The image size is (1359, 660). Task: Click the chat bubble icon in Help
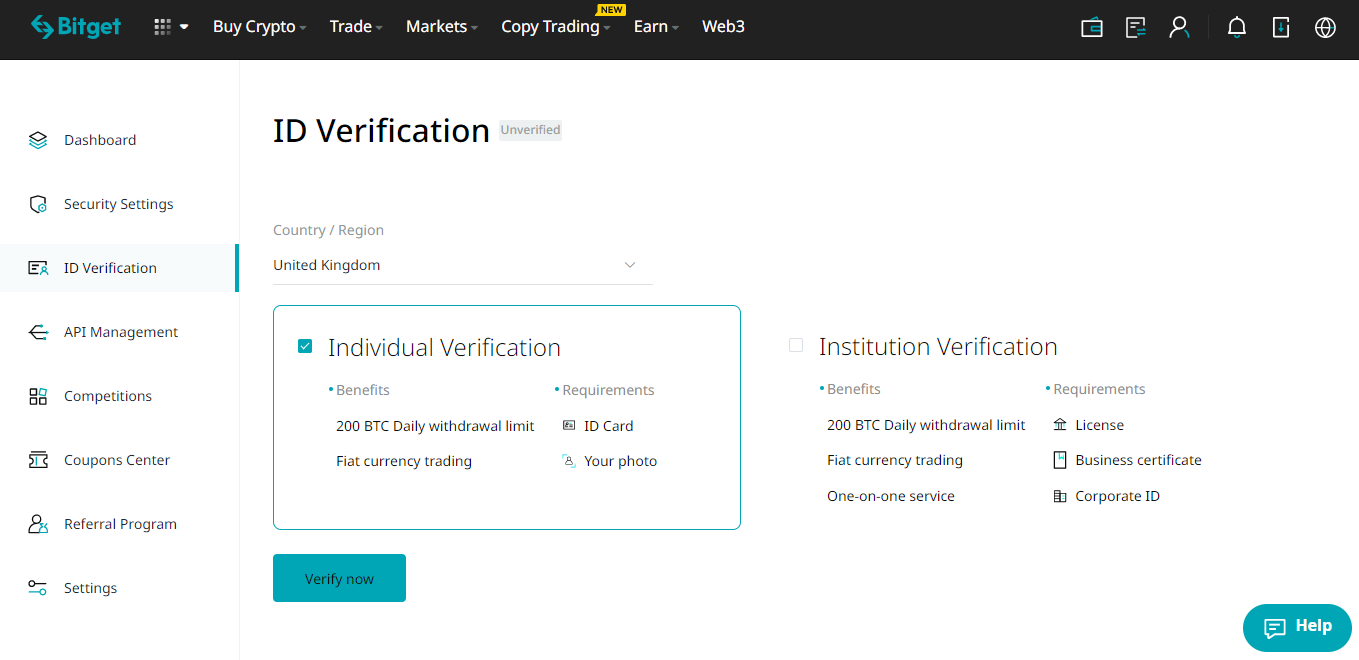coord(1275,628)
